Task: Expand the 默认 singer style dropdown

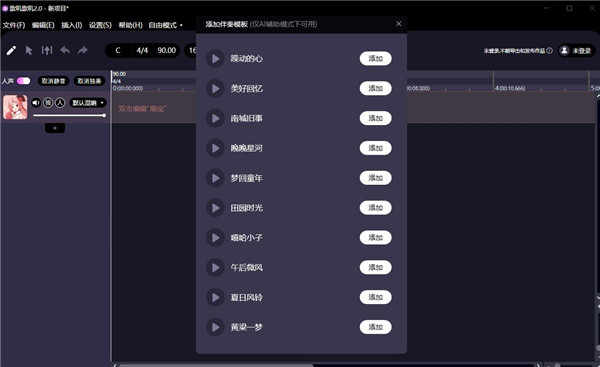Action: [x=88, y=103]
